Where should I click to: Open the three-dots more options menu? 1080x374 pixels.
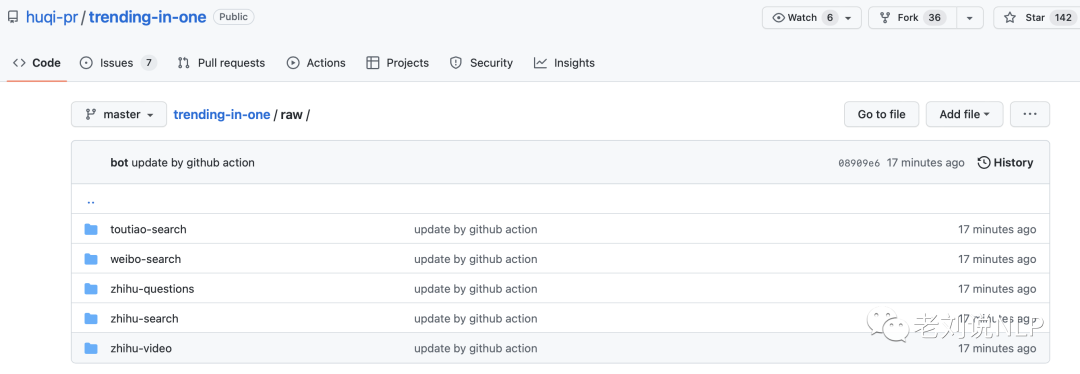pyautogui.click(x=1030, y=114)
